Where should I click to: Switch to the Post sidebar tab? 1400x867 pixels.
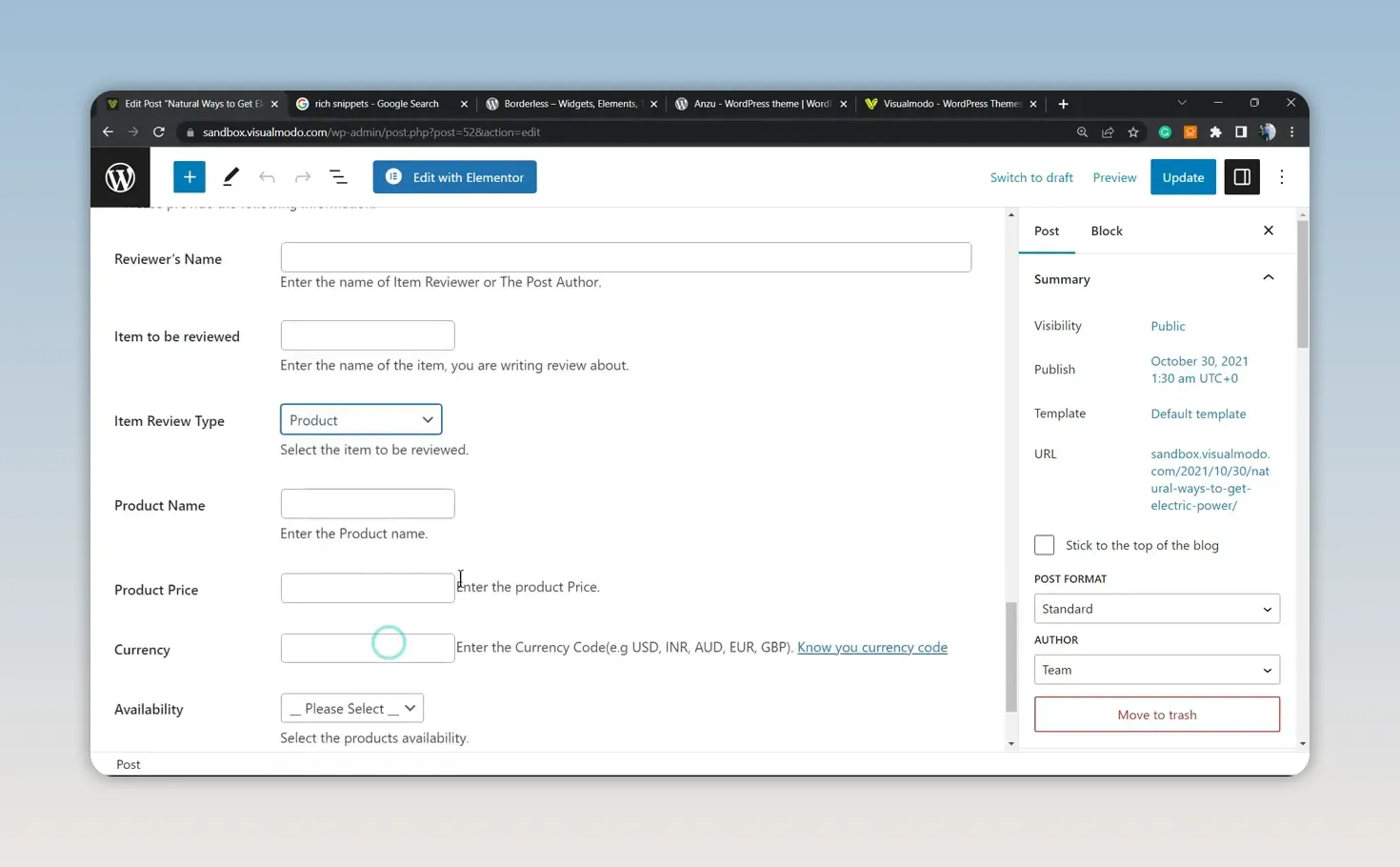1047,231
